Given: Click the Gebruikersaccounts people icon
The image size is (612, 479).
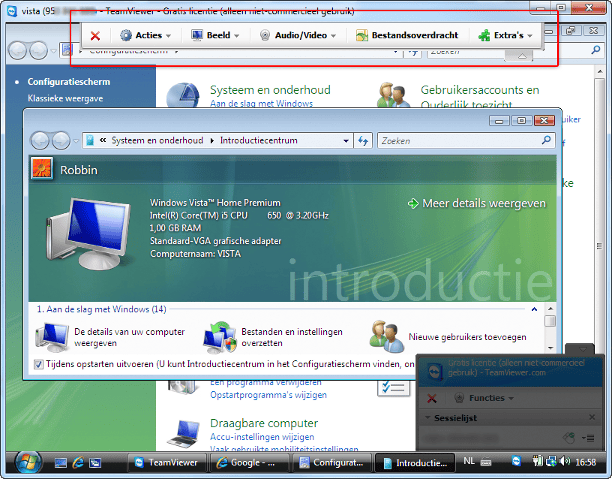Looking at the screenshot, I should [x=393, y=95].
